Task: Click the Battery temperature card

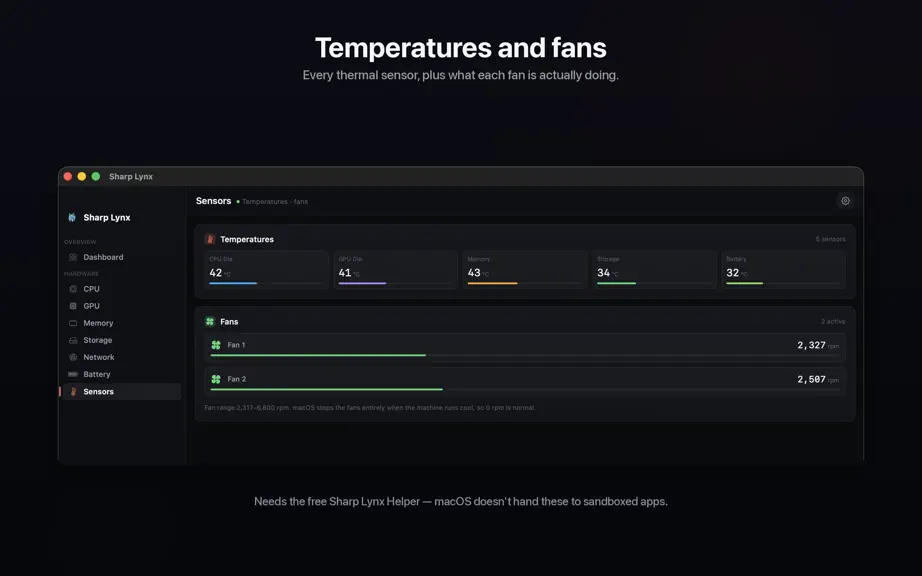Action: (783, 270)
